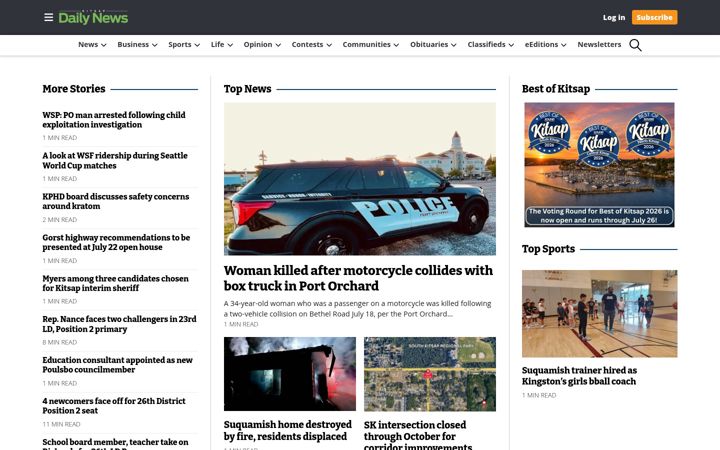This screenshot has width=720, height=450.
Task: Expand the Contests dropdown menu
Action: tap(312, 45)
